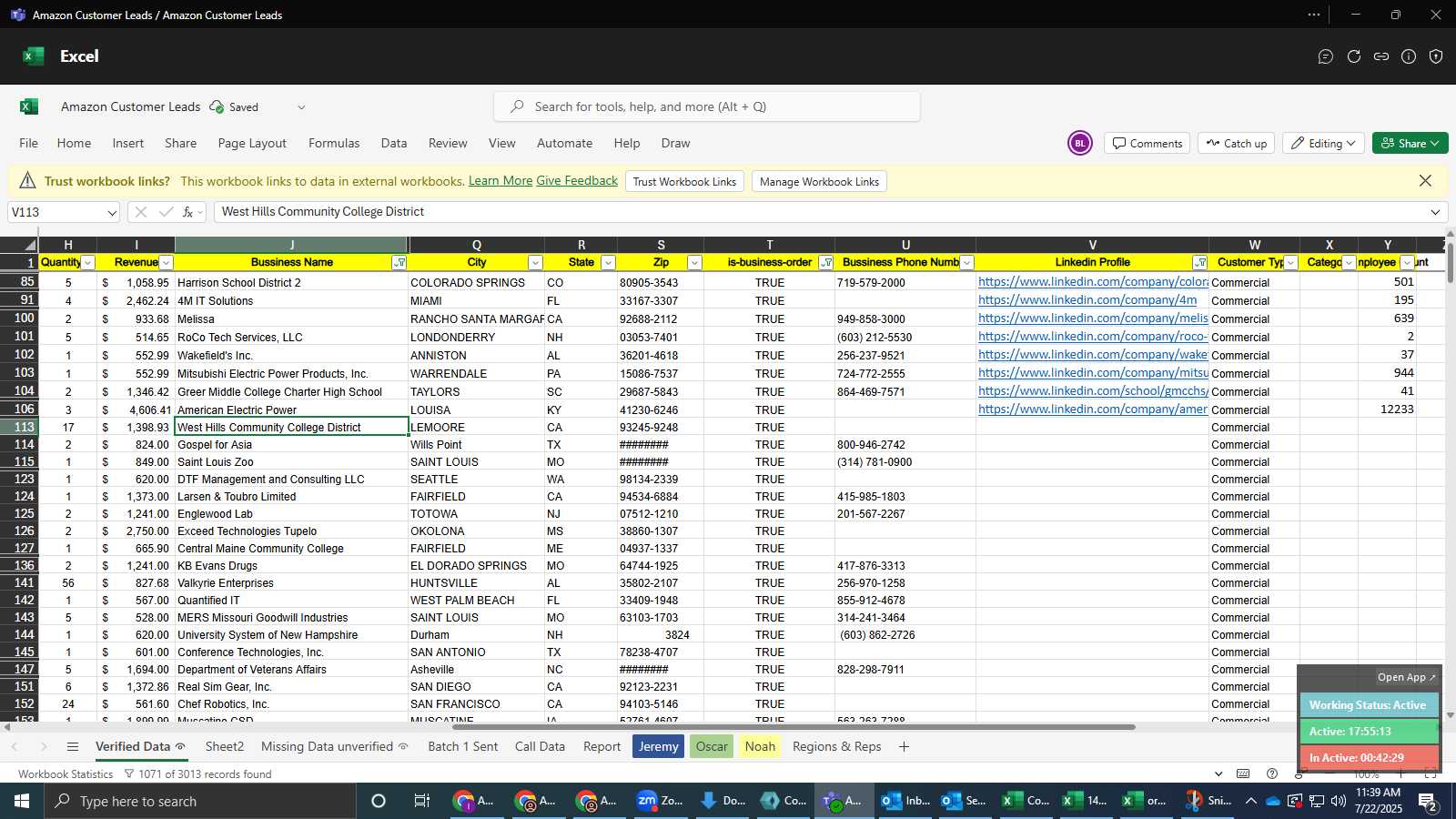The height and width of the screenshot is (819, 1456).
Task: Click the green Share button
Action: tap(1410, 143)
